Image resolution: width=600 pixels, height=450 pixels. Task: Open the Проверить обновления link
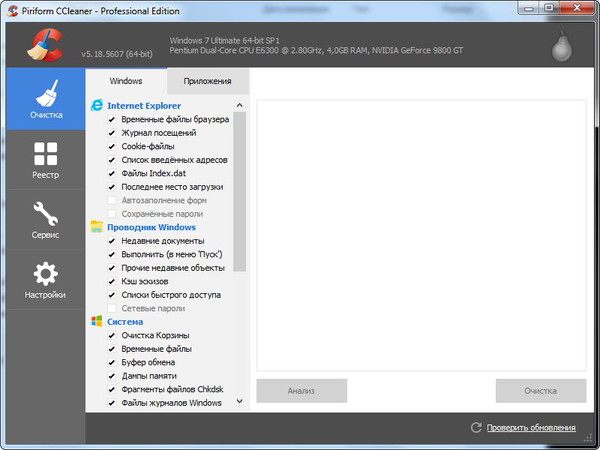click(531, 428)
